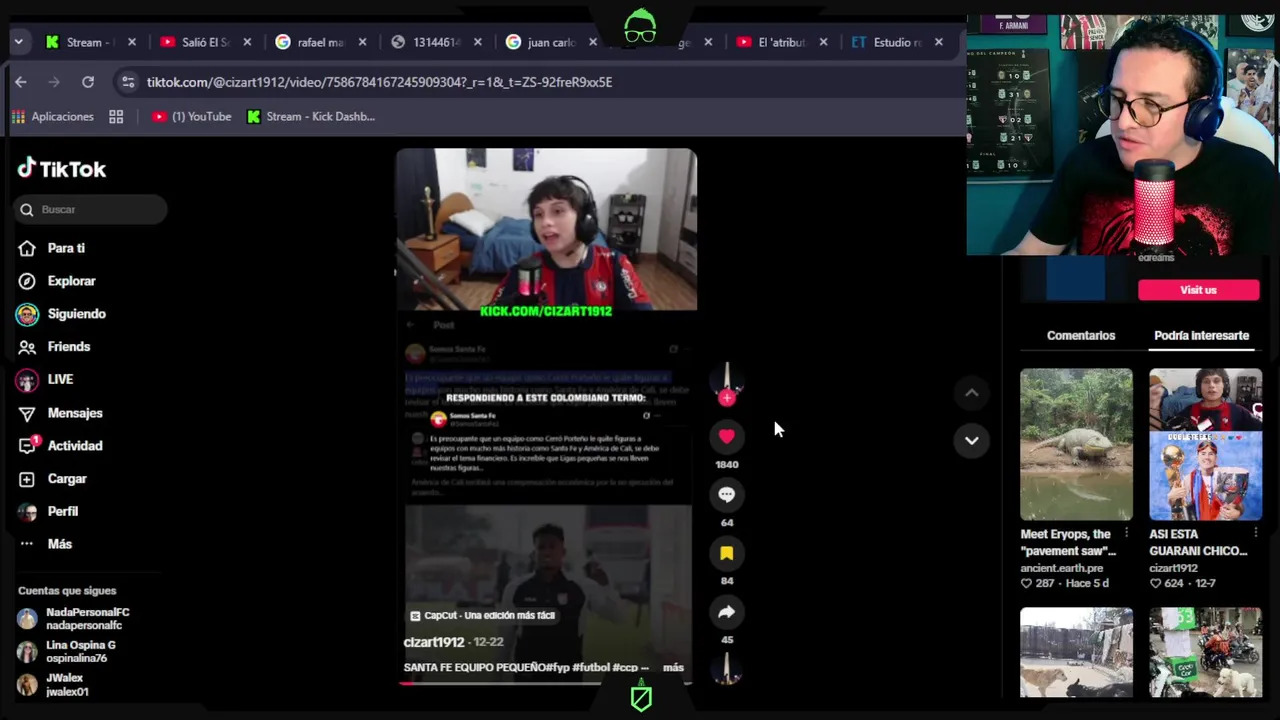Image resolution: width=1280 pixels, height=720 pixels.
Task: Open the motorcycle with dog video thumbnail
Action: (1205, 652)
